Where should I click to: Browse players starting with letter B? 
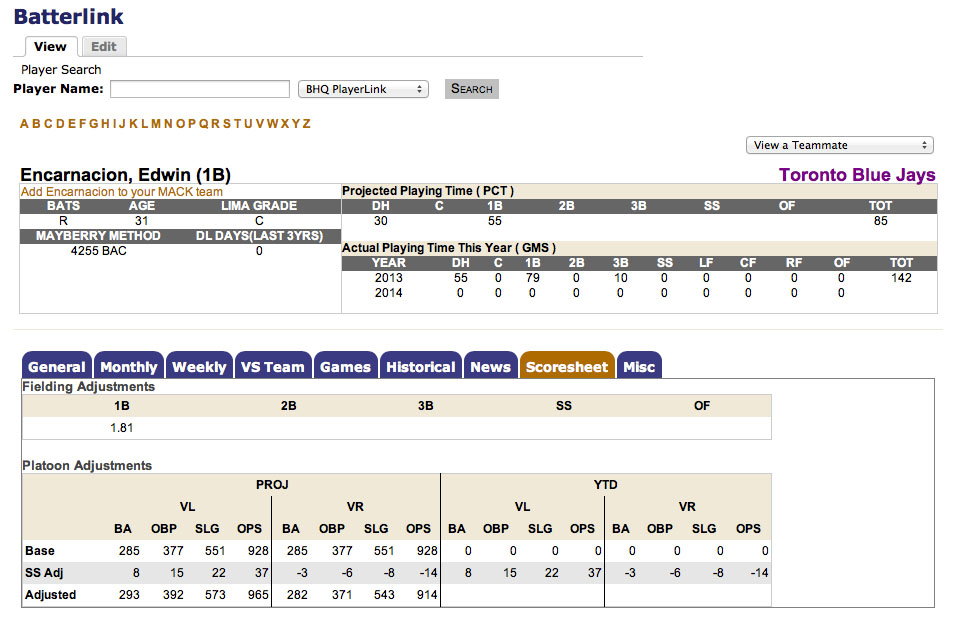click(x=36, y=123)
